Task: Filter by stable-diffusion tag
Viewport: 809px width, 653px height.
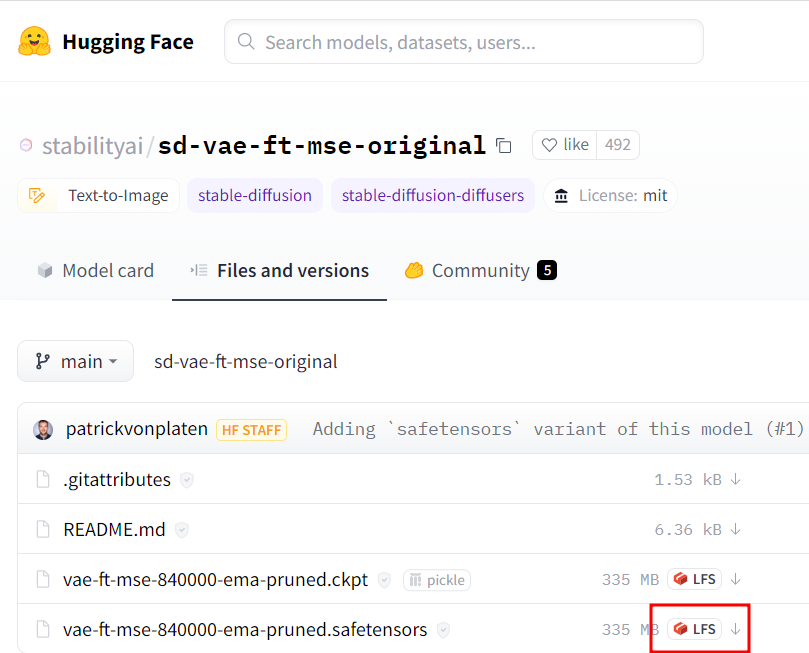Action: click(255, 195)
